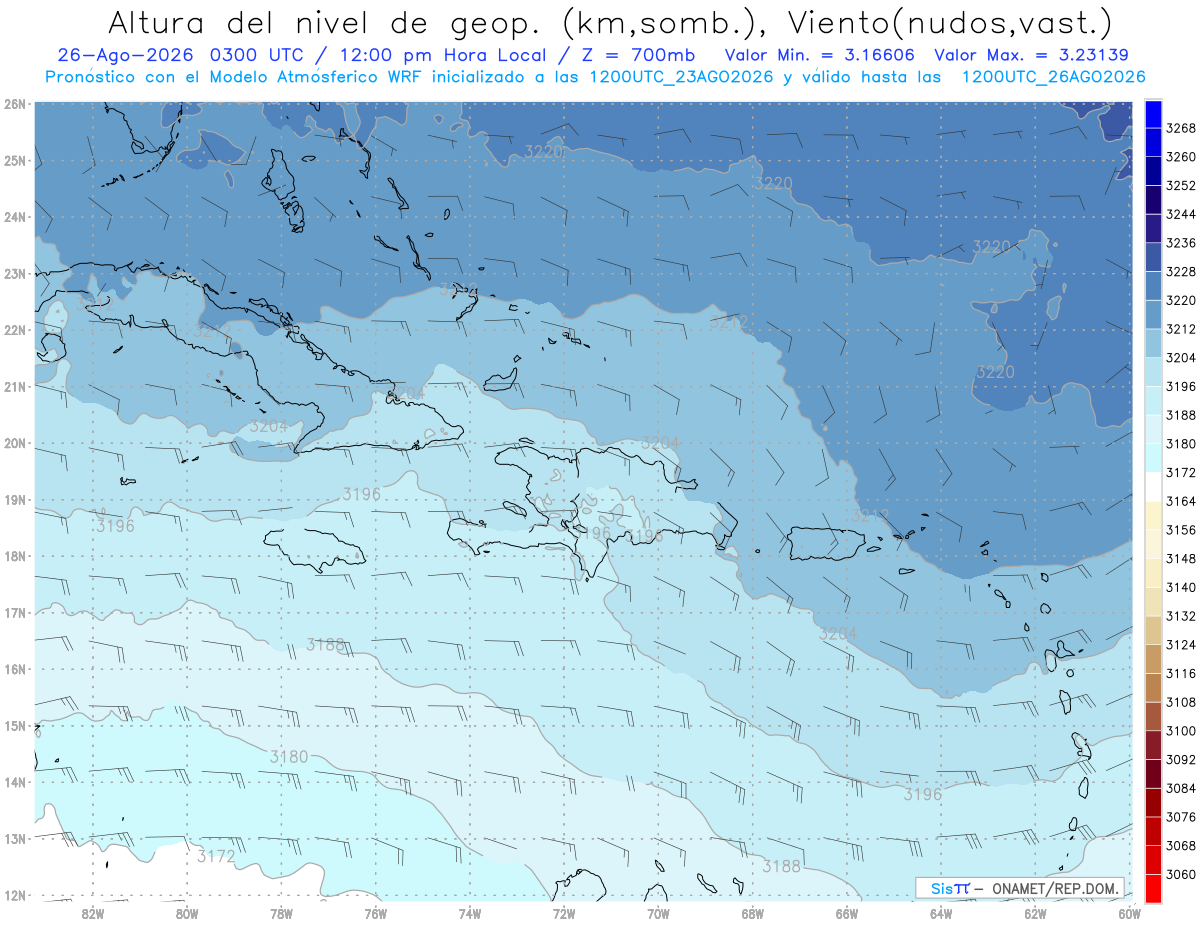Pick the legend swatch between 3228 and 3220
The width and height of the screenshot is (1200, 927).
1153,285
